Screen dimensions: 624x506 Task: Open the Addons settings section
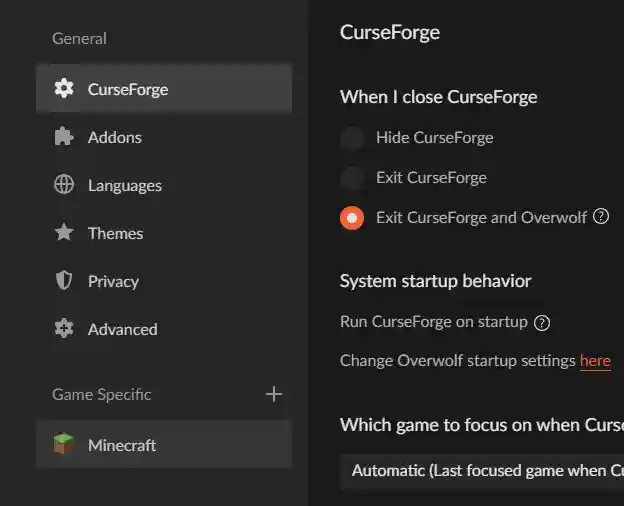[x=164, y=137]
